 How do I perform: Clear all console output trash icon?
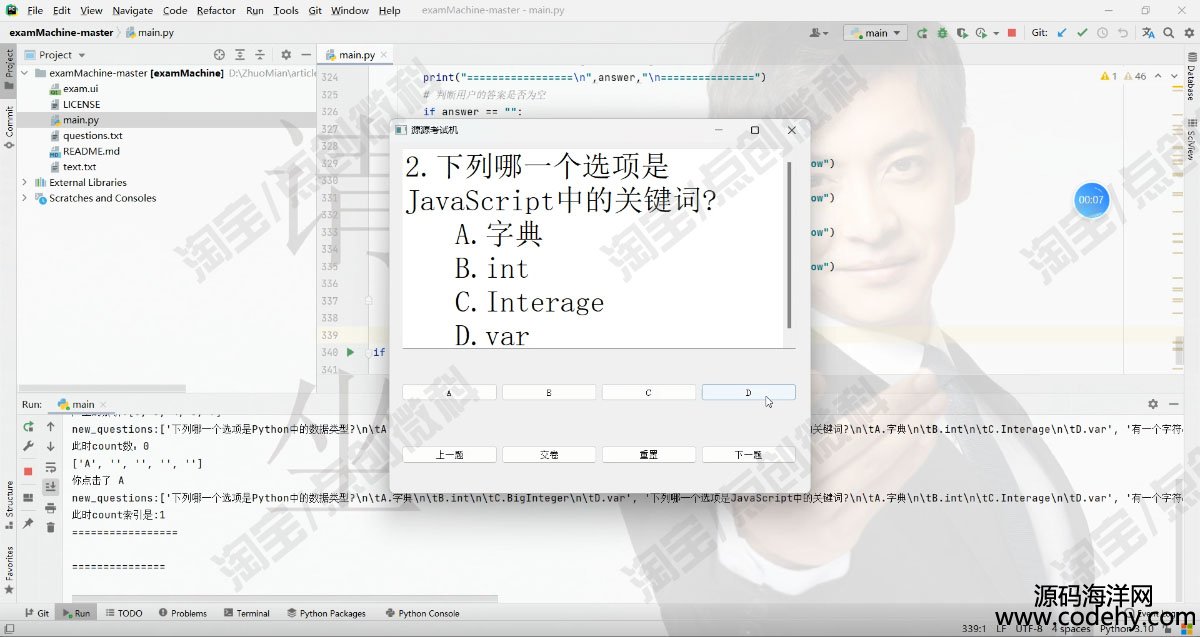coord(51,527)
